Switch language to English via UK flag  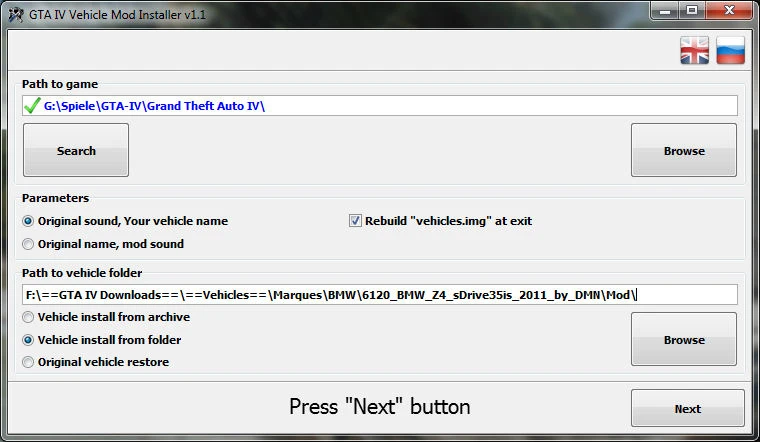coord(695,50)
